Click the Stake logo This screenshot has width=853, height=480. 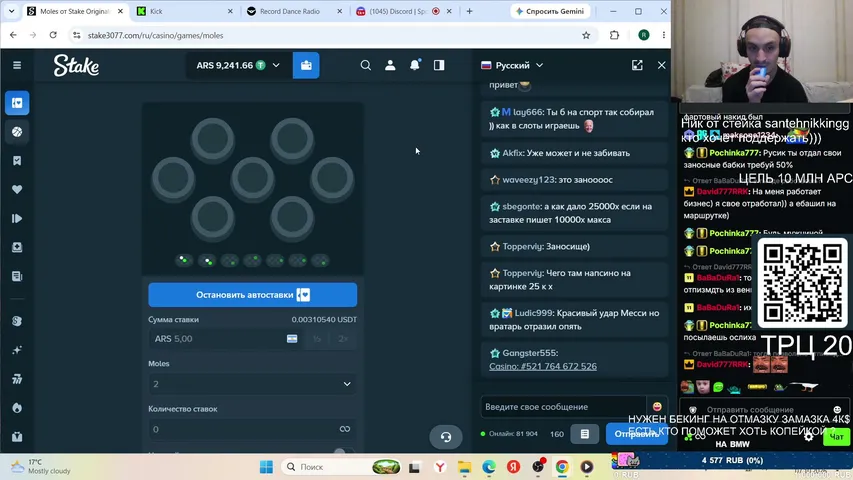(x=76, y=65)
